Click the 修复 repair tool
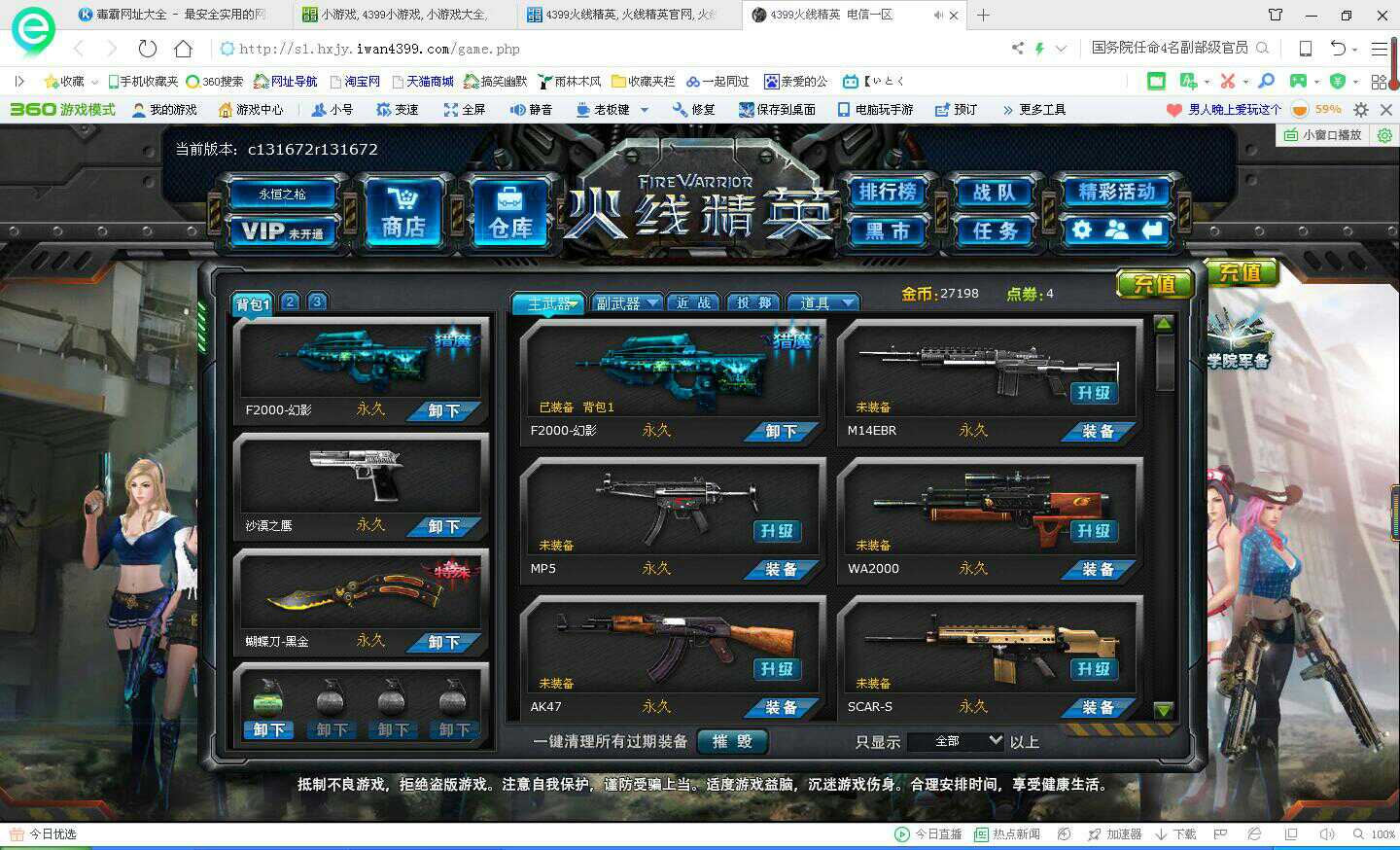 pyautogui.click(x=694, y=110)
